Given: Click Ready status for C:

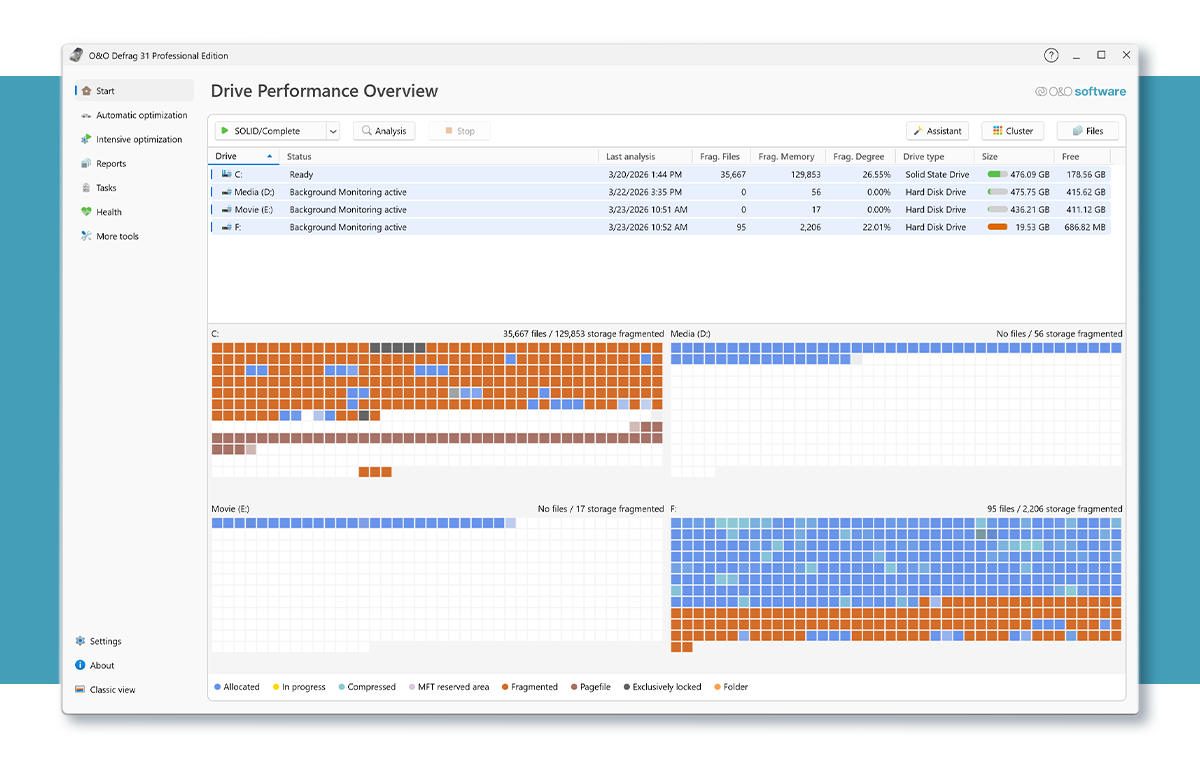Looking at the screenshot, I should (301, 175).
